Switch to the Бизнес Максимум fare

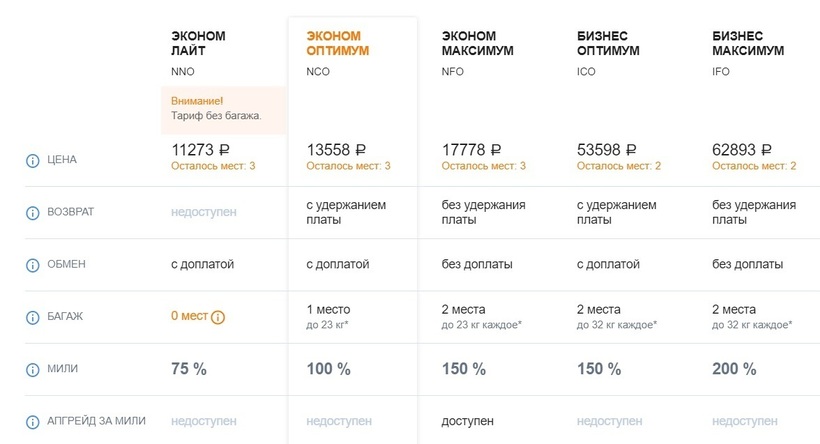click(x=747, y=43)
